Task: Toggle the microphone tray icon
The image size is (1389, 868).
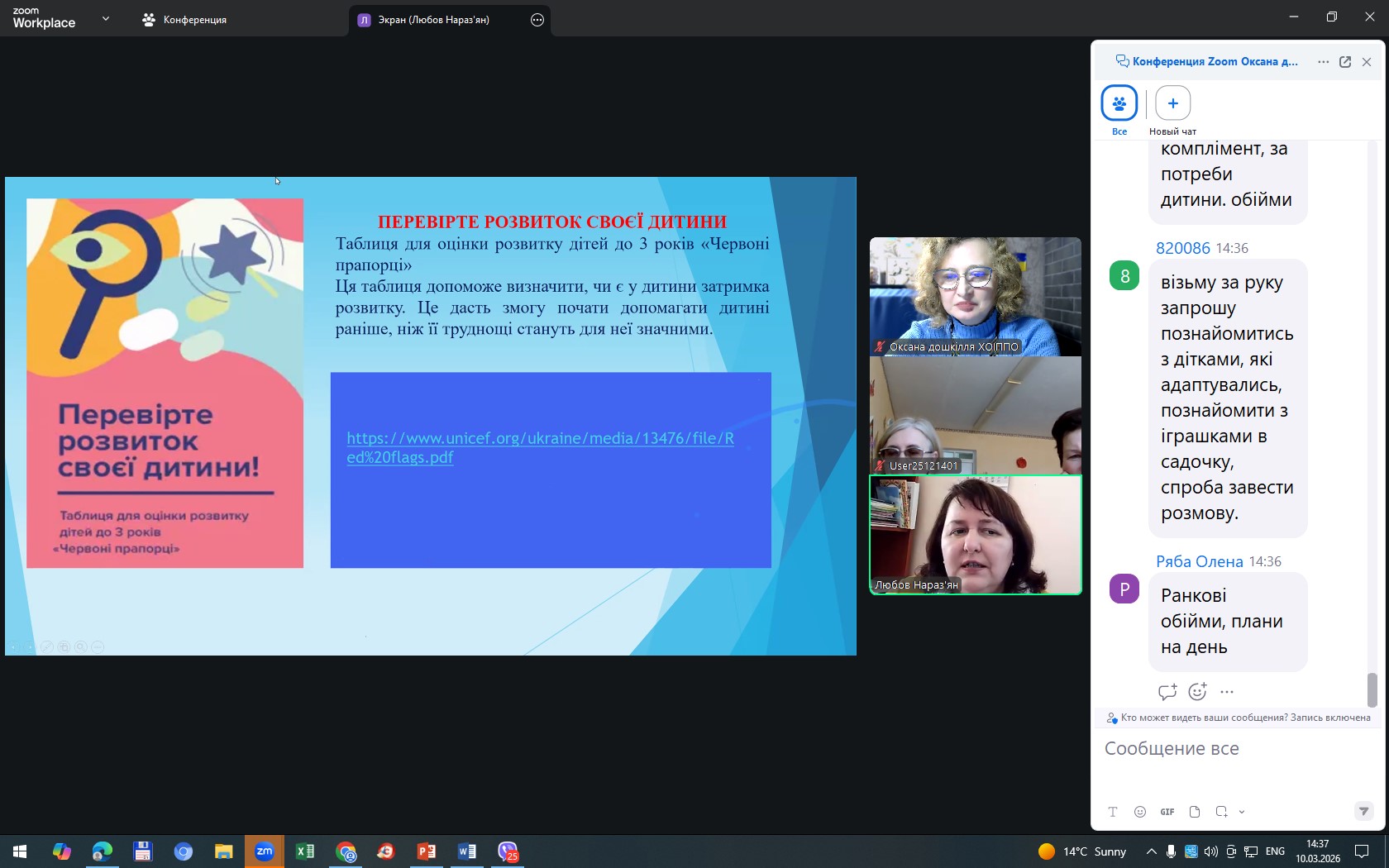Action: pyautogui.click(x=1171, y=851)
